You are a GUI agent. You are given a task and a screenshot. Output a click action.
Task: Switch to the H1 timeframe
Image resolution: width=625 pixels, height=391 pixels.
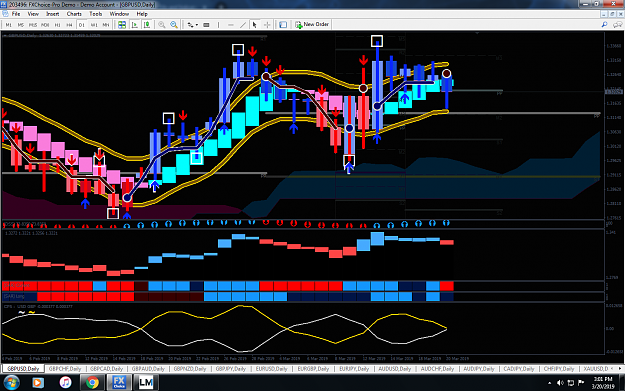coord(57,25)
